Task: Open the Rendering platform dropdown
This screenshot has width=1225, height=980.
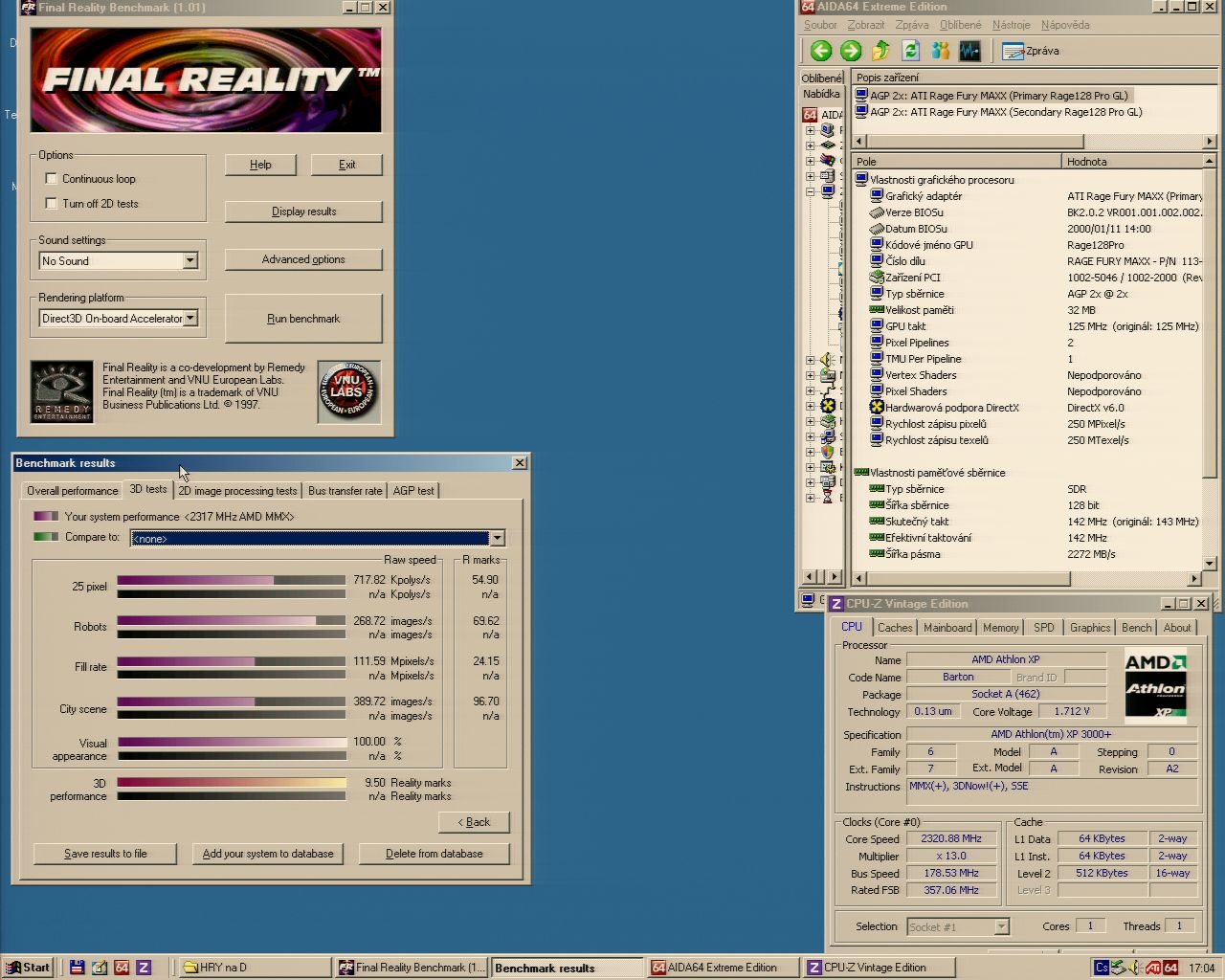Action: click(x=189, y=319)
